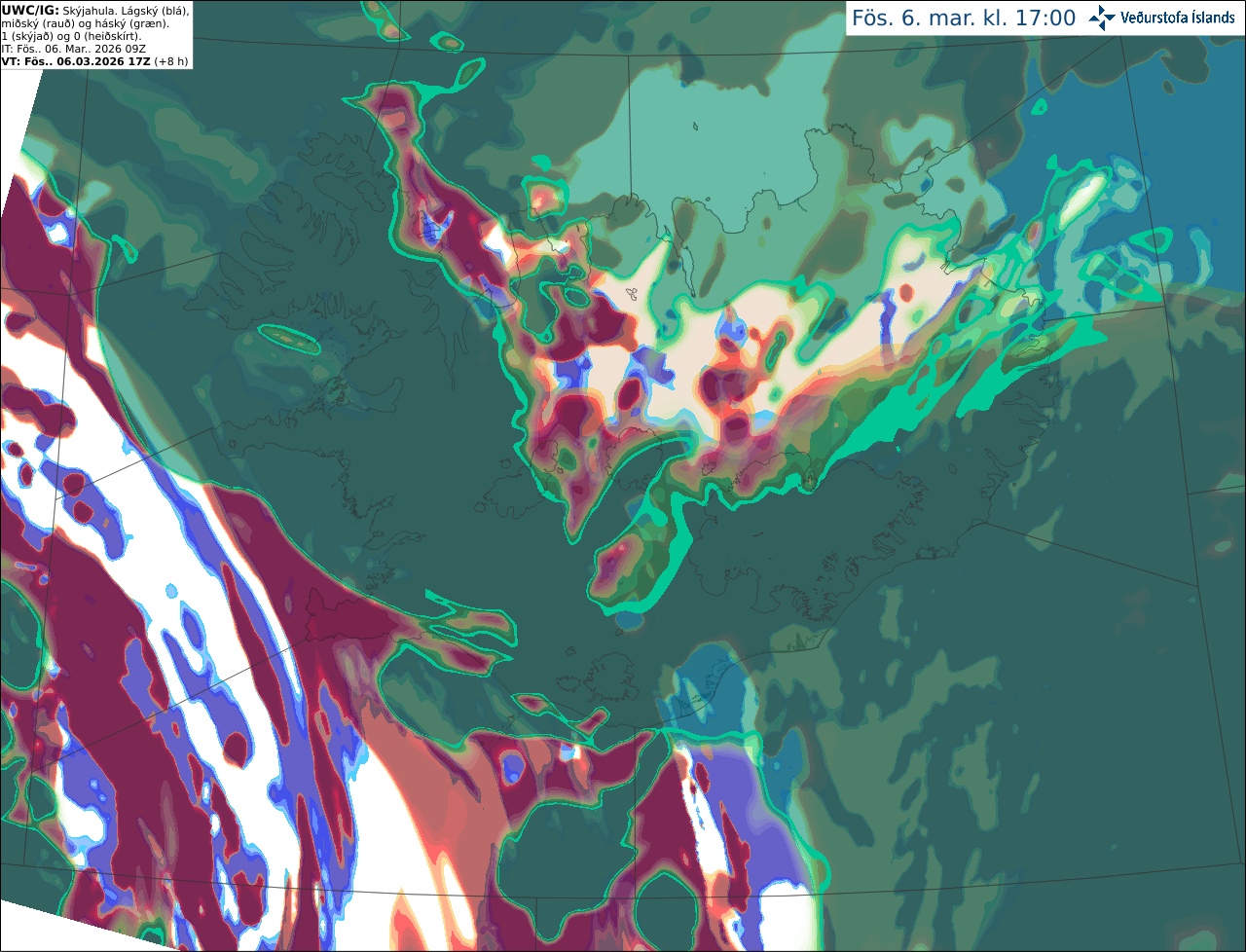Click the "miðský (rauð) og háský (græn)" line

click(85, 23)
